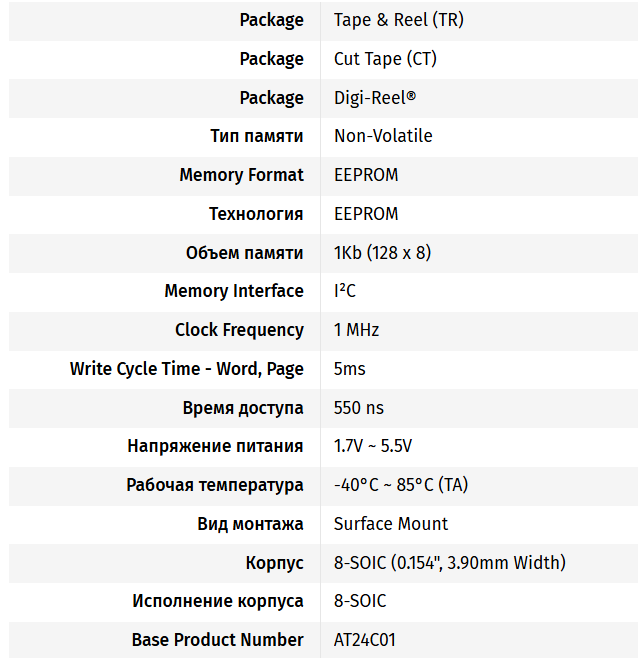Select the Write Cycle Time label
The image size is (638, 658).
click(x=187, y=369)
